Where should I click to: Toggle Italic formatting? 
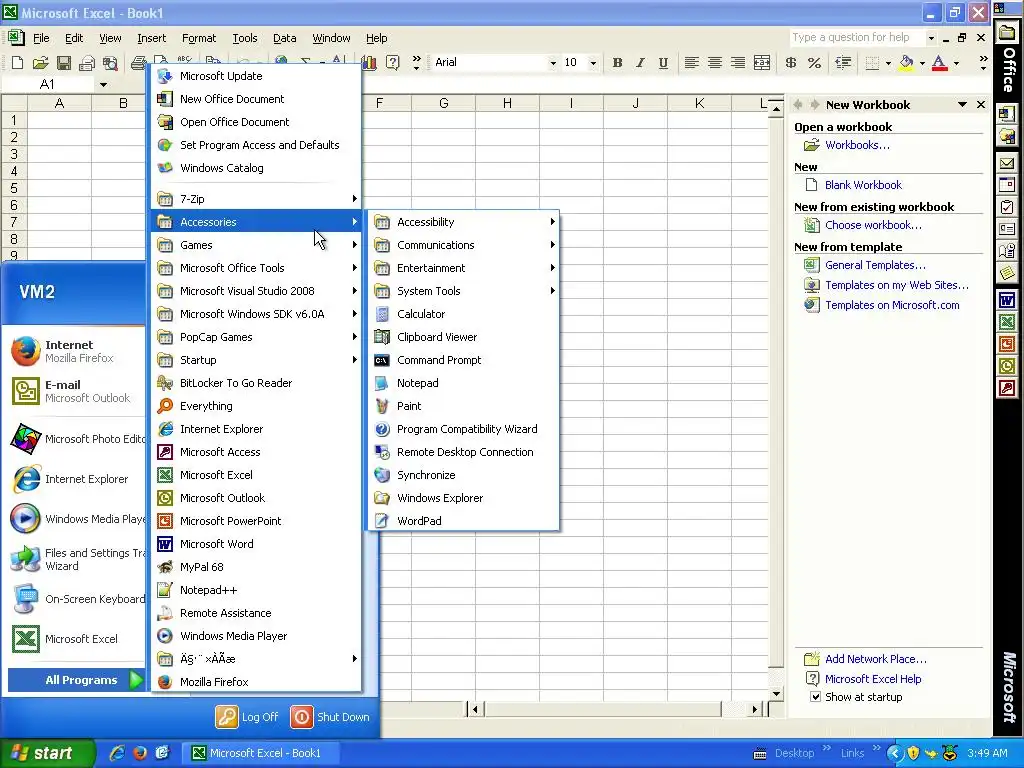[640, 63]
